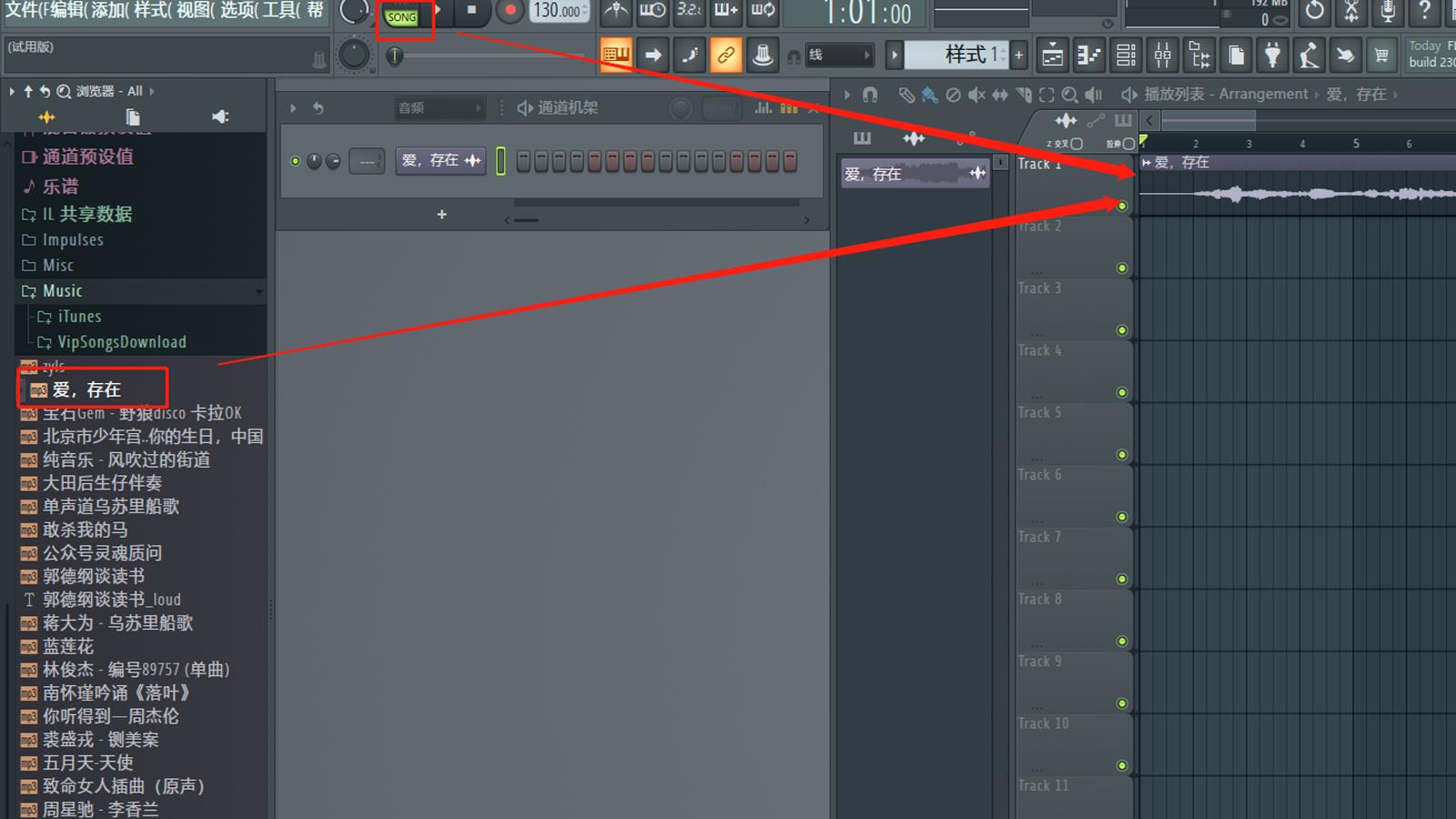Open the Piano roll icon

(x=1088, y=55)
